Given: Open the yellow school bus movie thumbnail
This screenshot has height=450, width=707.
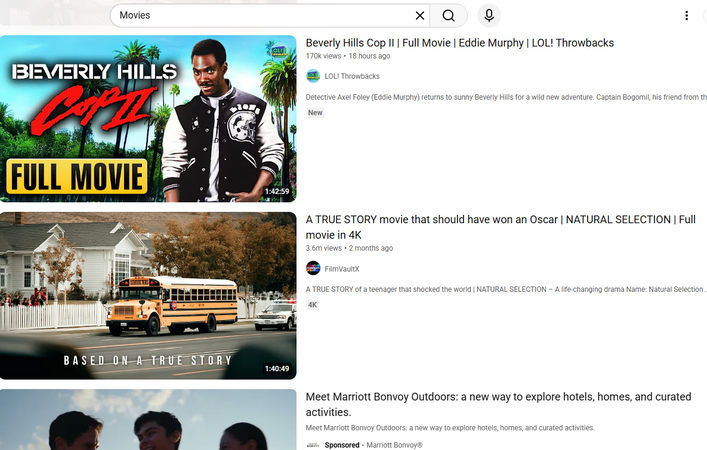Looking at the screenshot, I should 148,296.
